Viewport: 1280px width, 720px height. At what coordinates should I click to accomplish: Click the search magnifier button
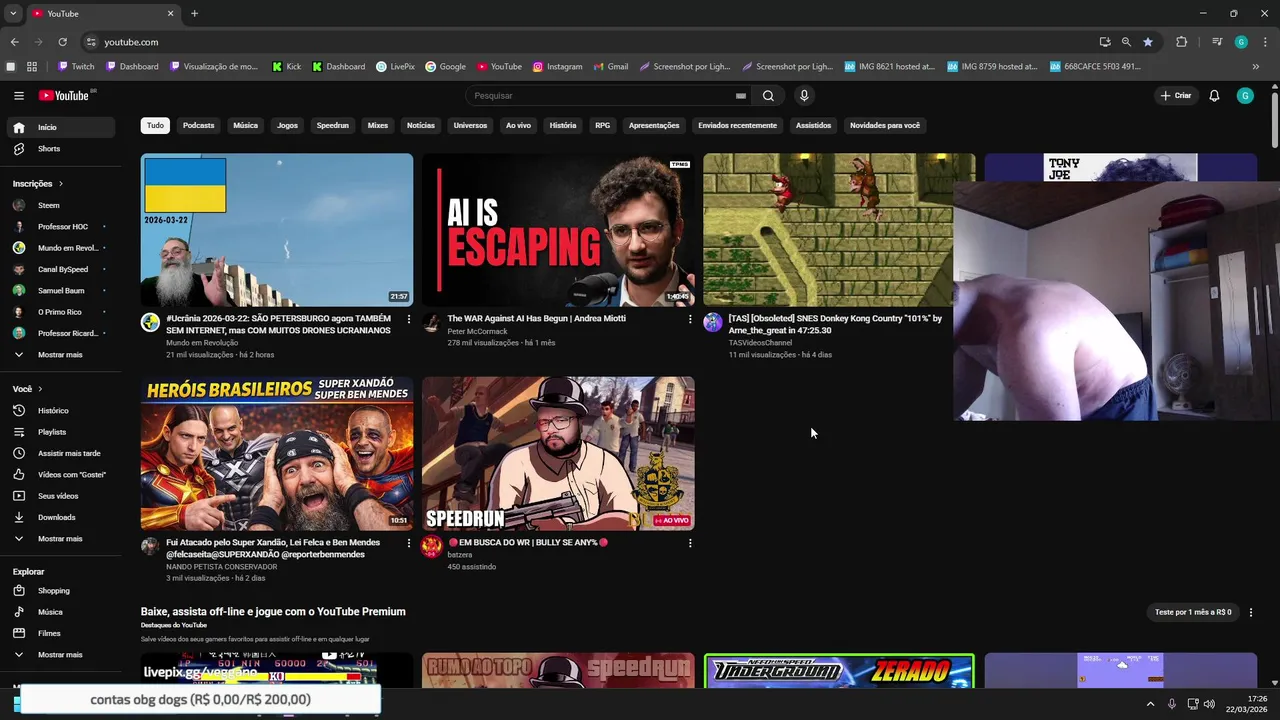[768, 96]
